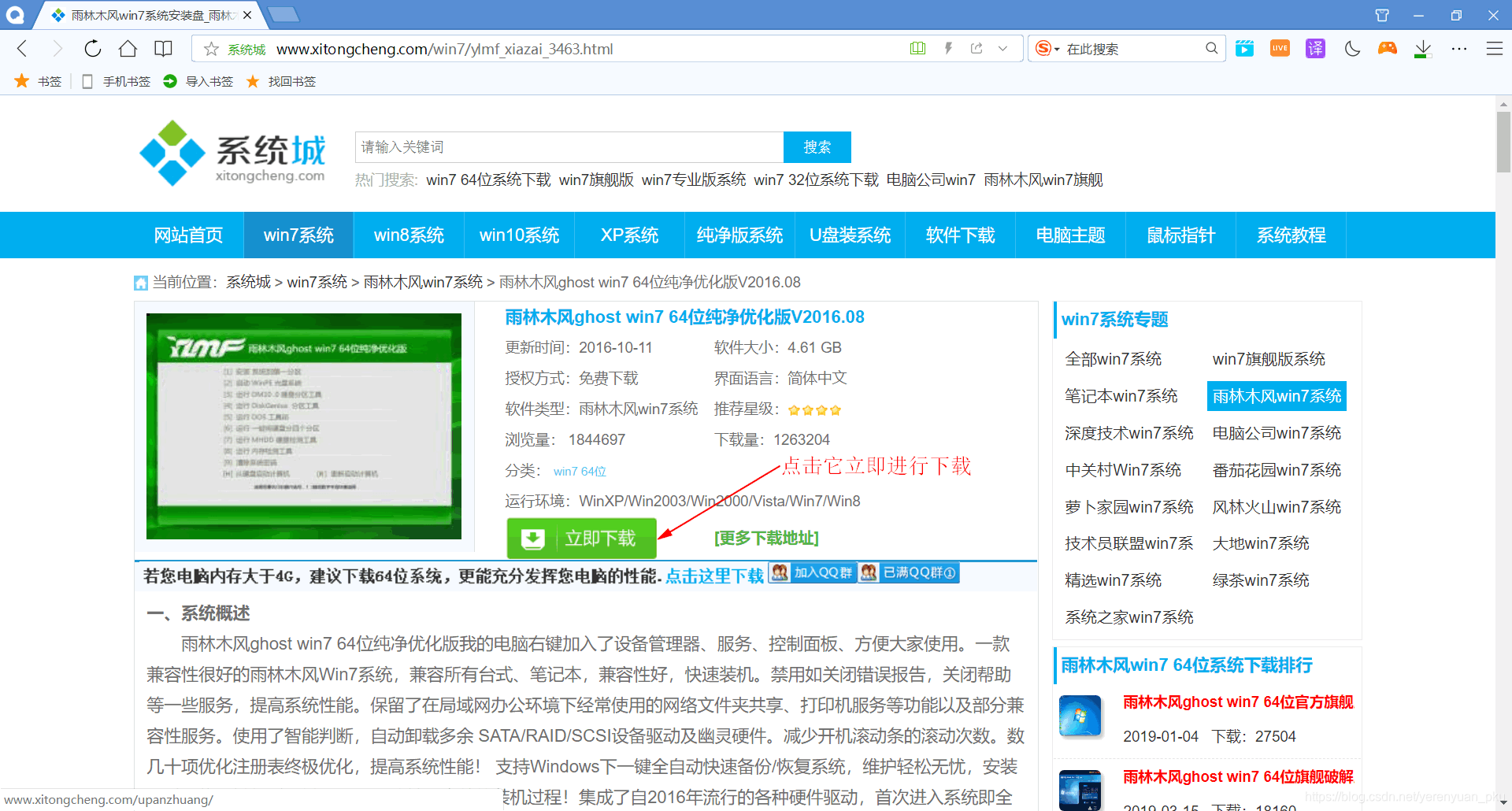Open 雨林木风ghost win7 64位官方旗舰 link

(x=1238, y=702)
